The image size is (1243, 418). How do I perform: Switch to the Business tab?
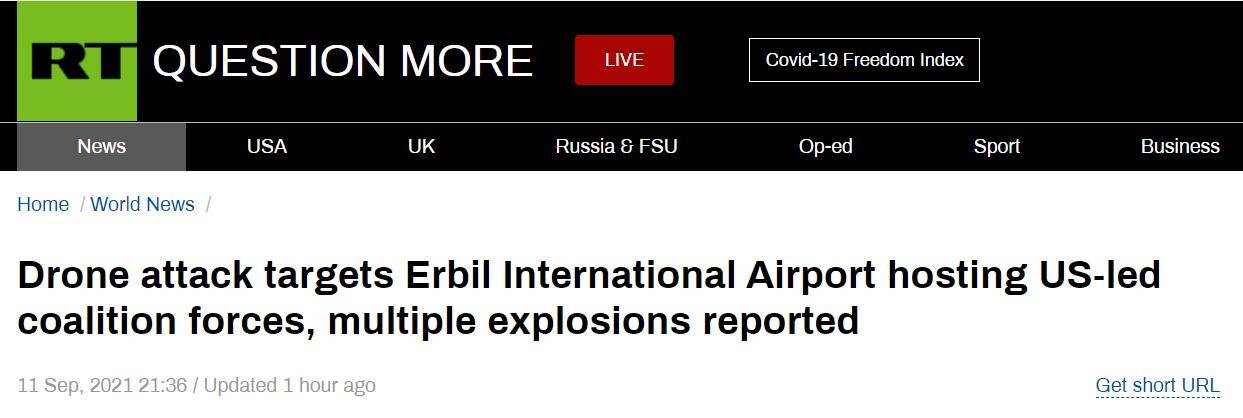tap(1180, 146)
